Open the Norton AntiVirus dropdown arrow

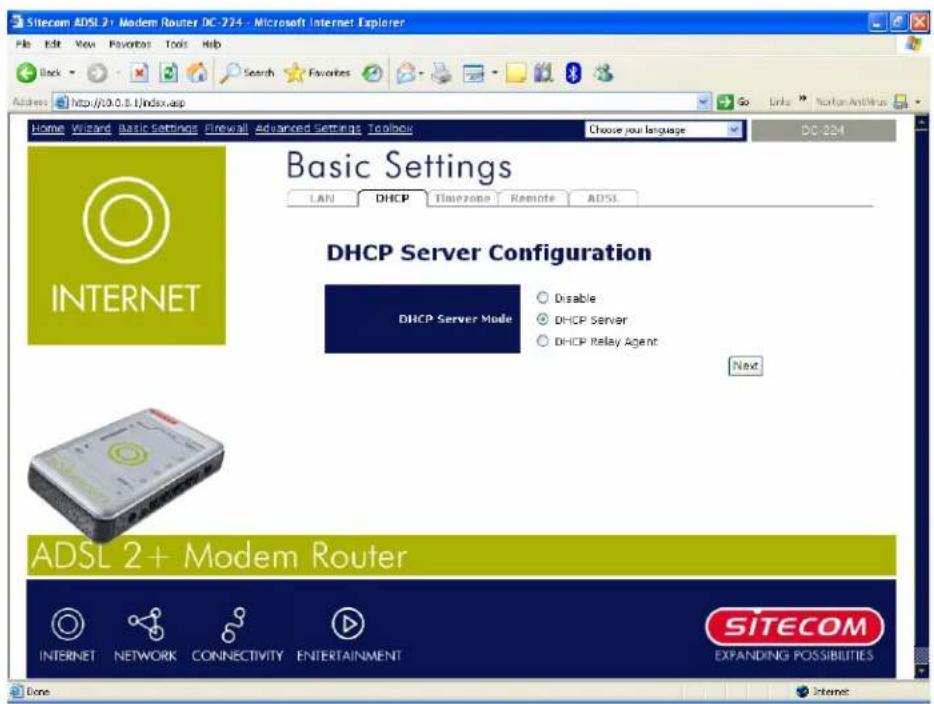tap(917, 102)
